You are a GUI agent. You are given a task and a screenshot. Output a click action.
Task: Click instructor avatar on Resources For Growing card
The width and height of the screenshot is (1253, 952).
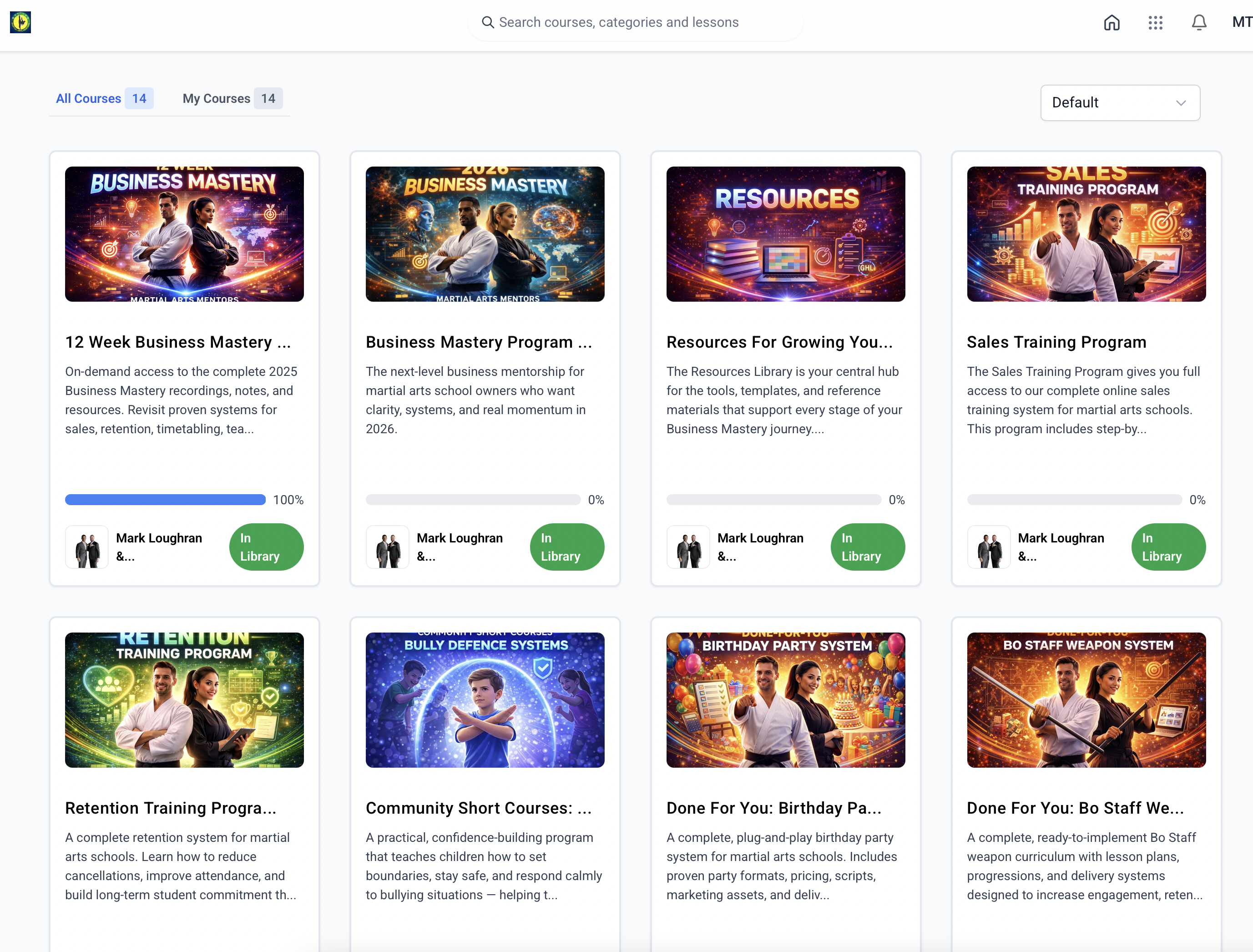(688, 547)
